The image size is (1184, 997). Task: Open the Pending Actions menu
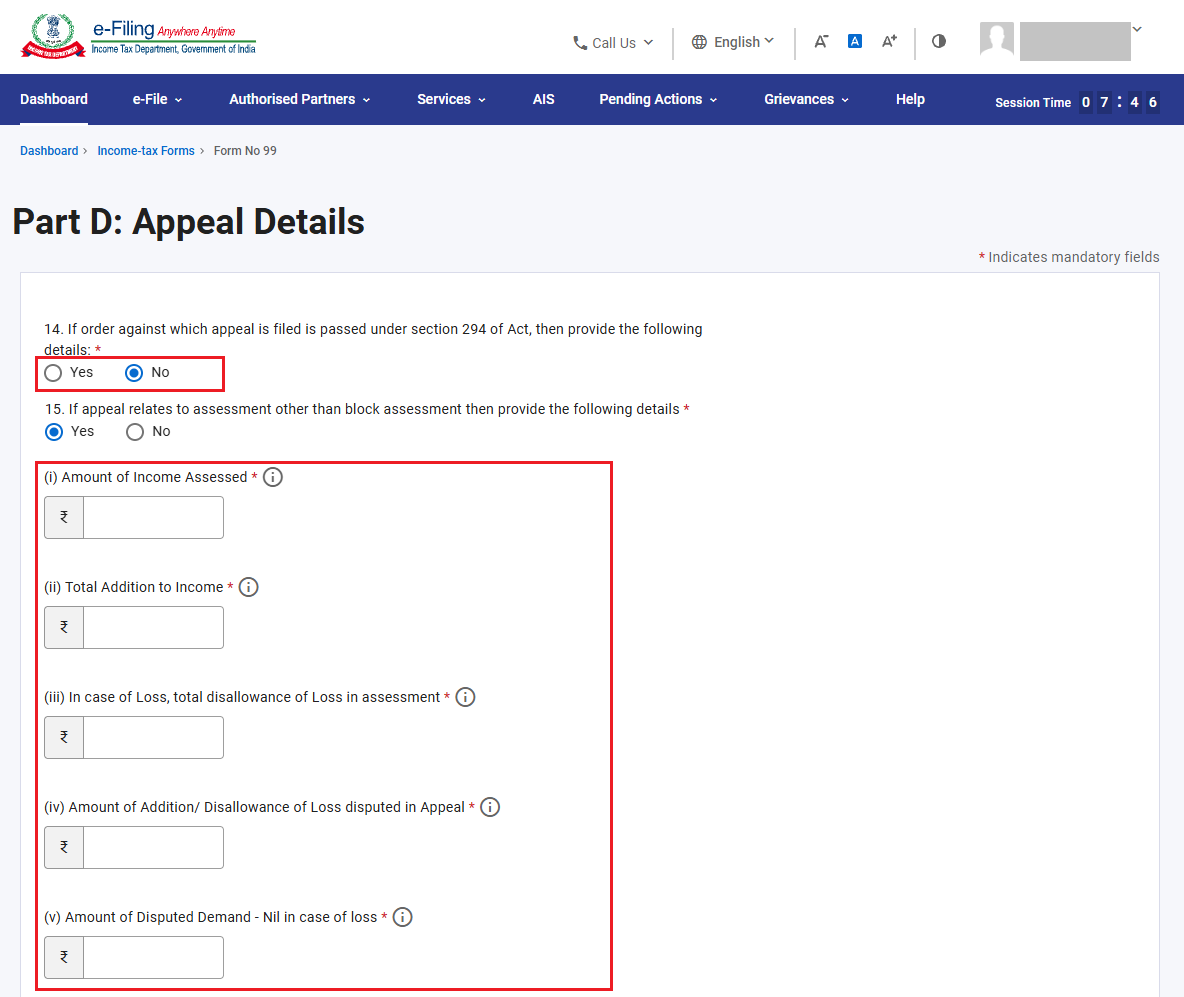pyautogui.click(x=658, y=100)
